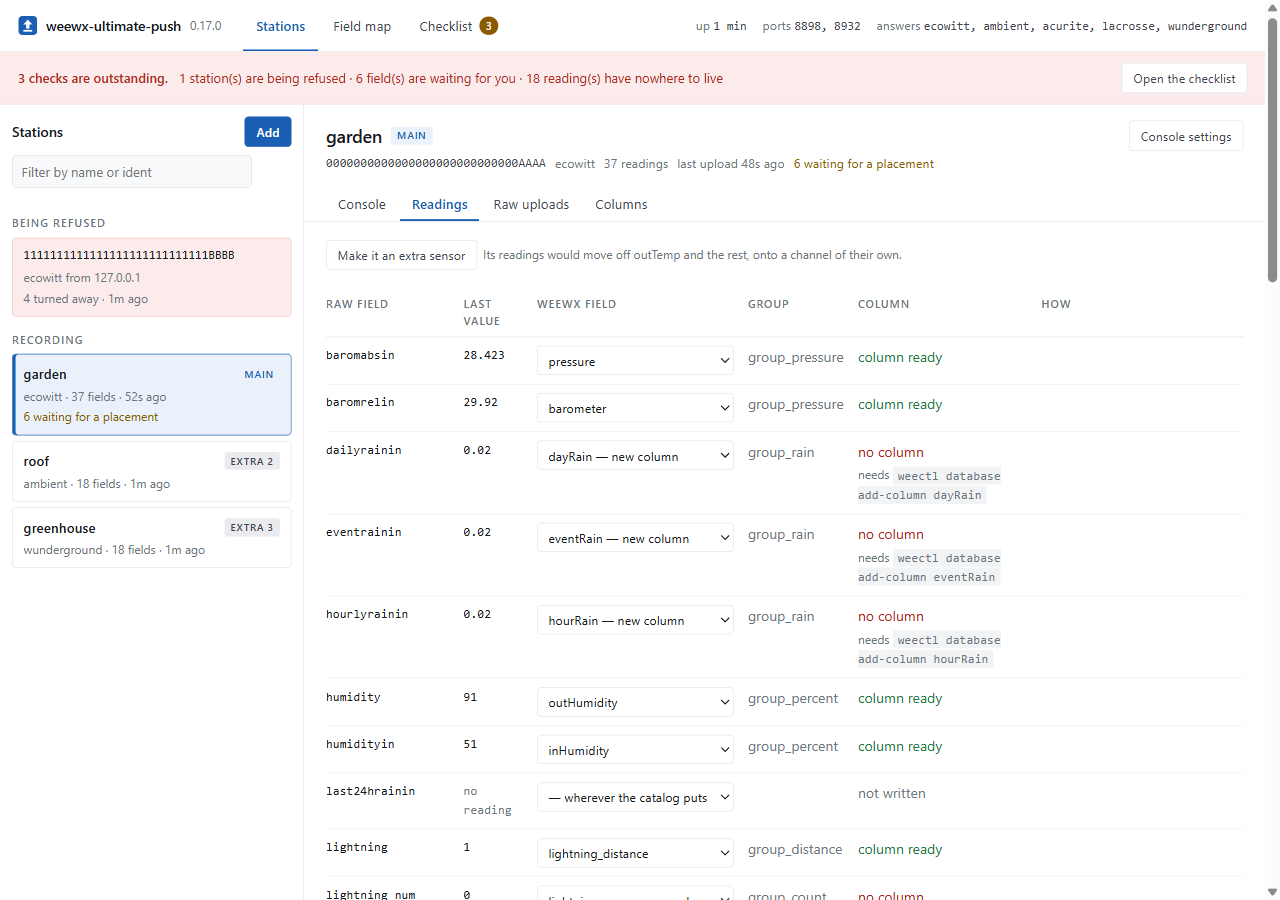Click Make it an extra sensor button
The image size is (1280, 900).
[401, 256]
